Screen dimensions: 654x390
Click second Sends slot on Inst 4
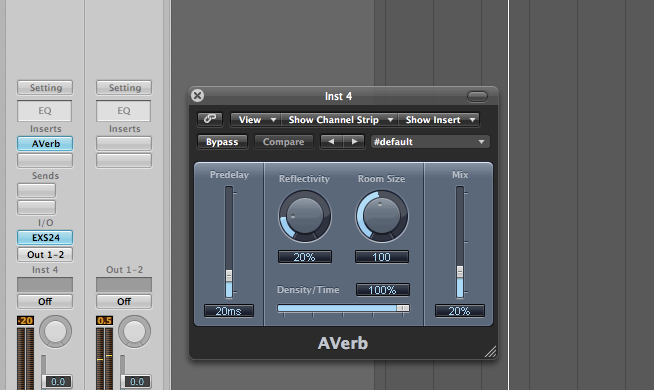[36, 207]
